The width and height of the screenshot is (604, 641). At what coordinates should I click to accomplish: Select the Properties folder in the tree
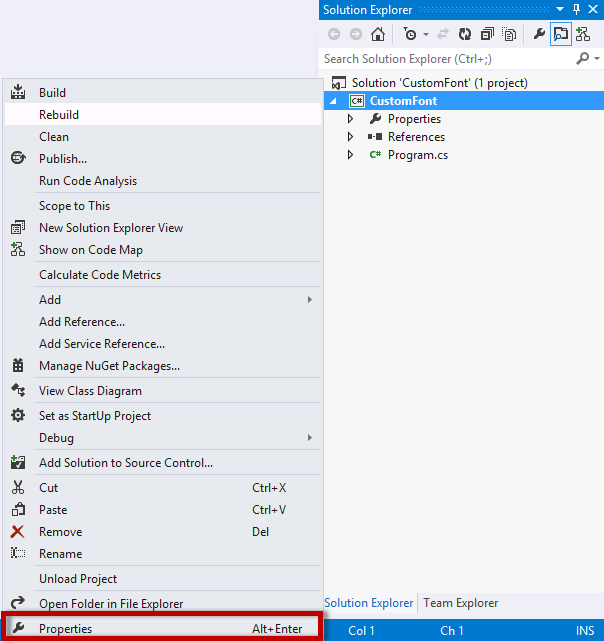414,119
